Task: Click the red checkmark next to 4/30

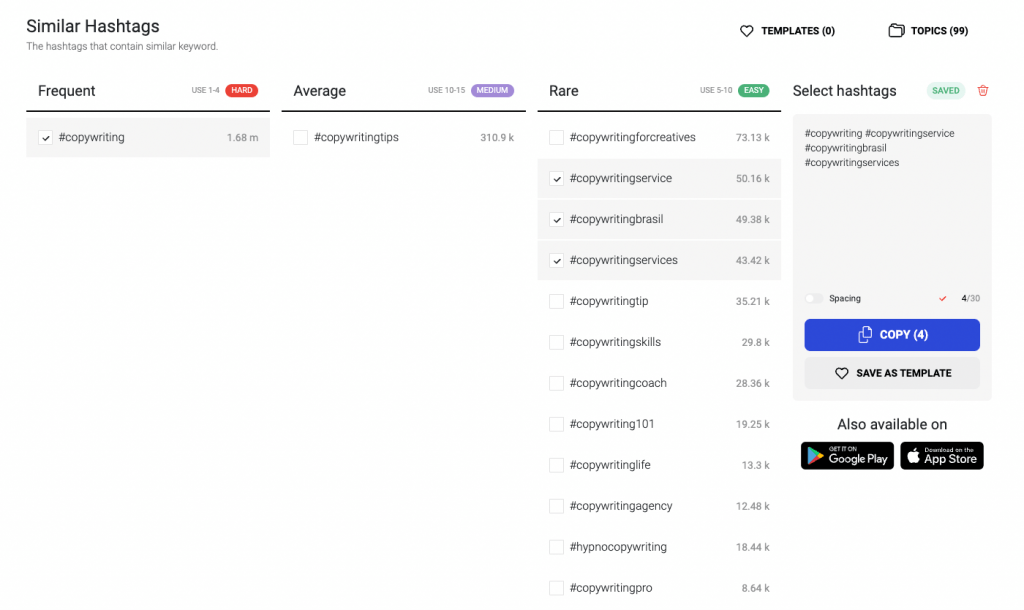Action: pyautogui.click(x=942, y=298)
